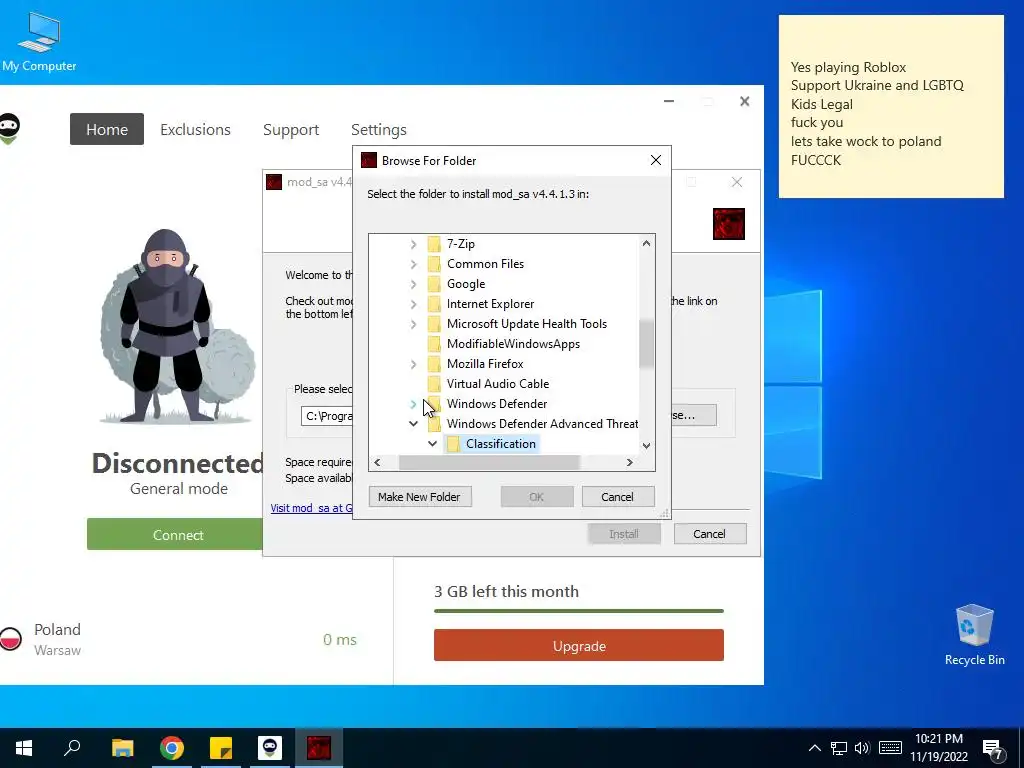Image resolution: width=1024 pixels, height=768 pixels.
Task: Click the Google folder icon
Action: (434, 284)
